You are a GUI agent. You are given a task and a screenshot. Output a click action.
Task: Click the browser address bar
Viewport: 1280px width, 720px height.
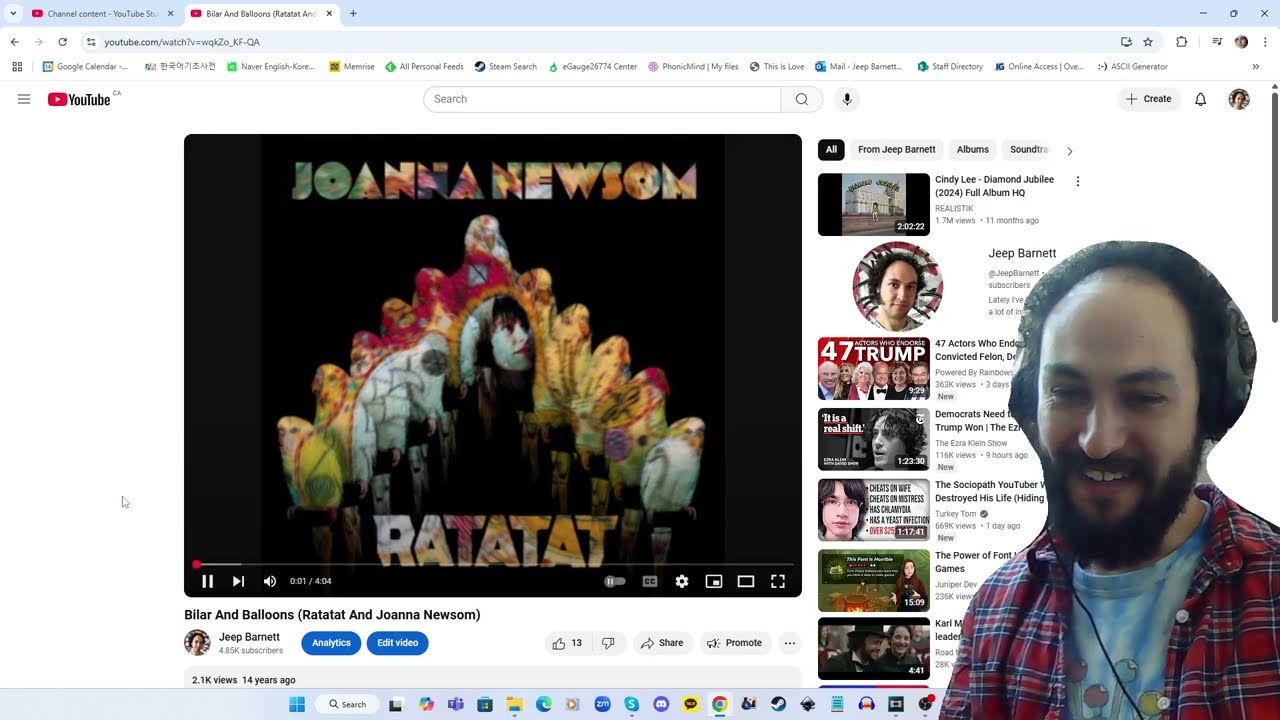600,42
